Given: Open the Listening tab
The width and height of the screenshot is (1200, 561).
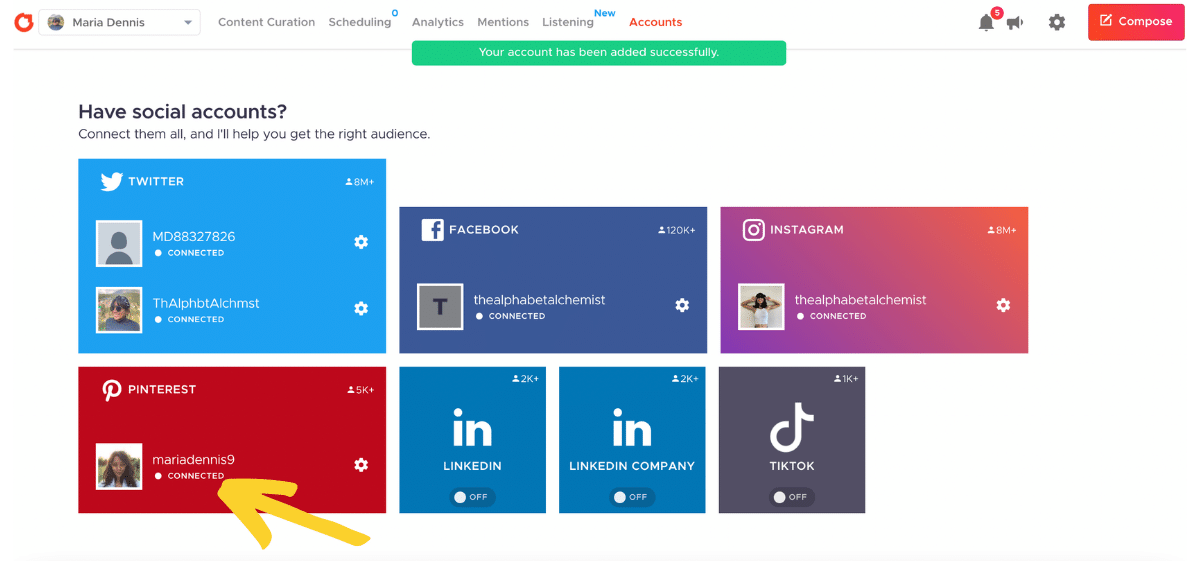Looking at the screenshot, I should click(x=568, y=22).
